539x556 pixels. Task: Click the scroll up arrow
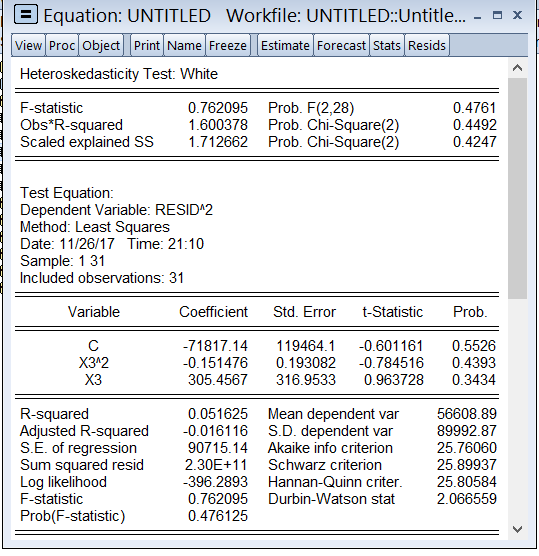[x=517, y=68]
